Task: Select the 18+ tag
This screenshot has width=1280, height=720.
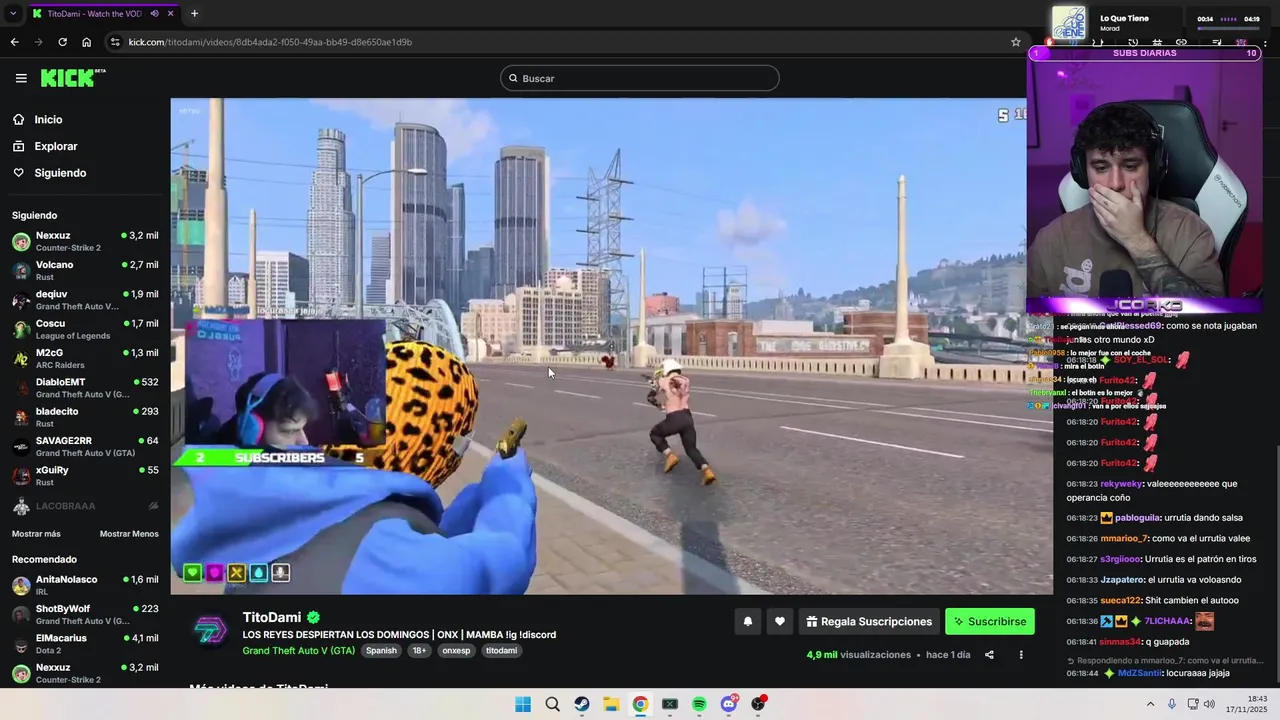Action: [x=419, y=650]
